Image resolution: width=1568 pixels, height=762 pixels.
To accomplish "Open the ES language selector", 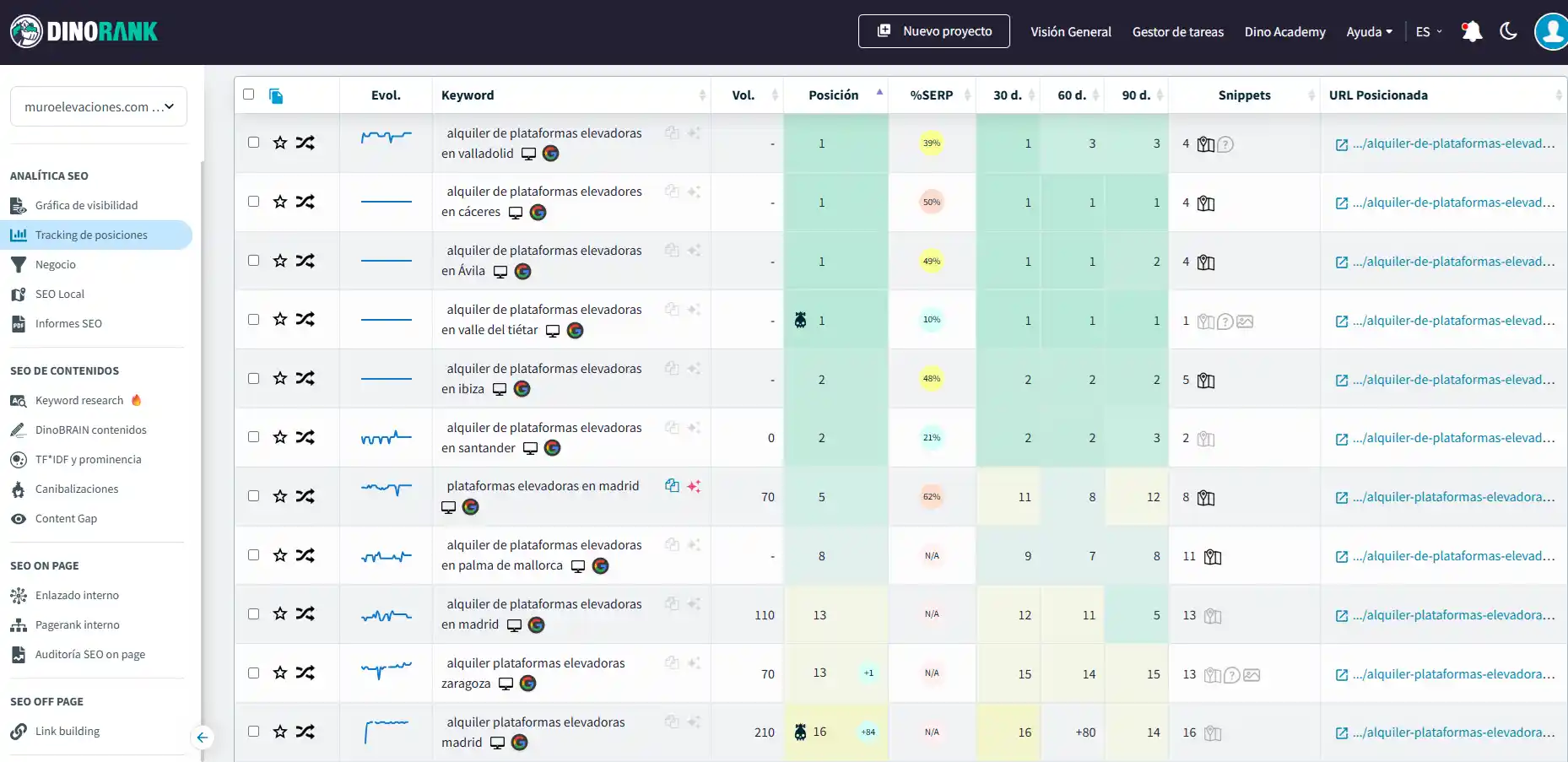I will (x=1428, y=32).
